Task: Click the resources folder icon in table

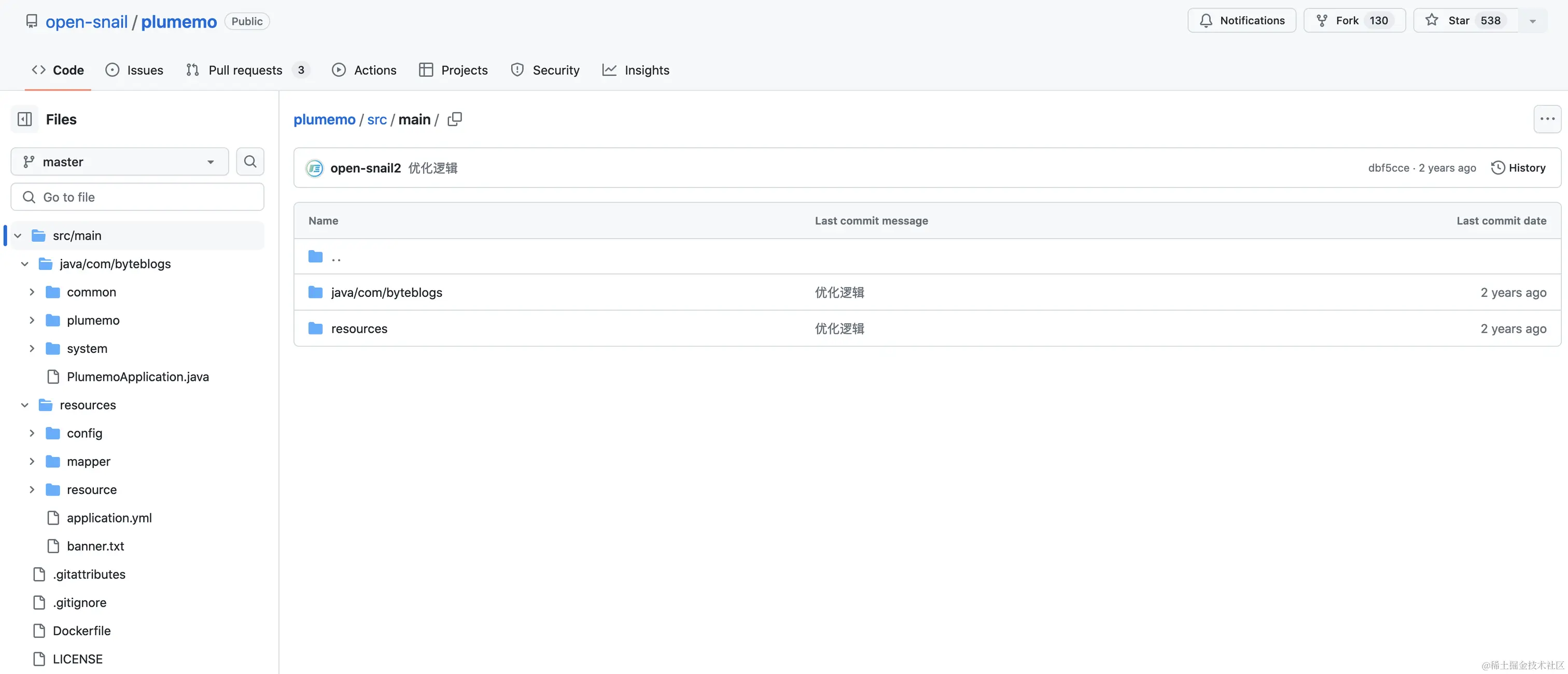Action: pos(315,329)
